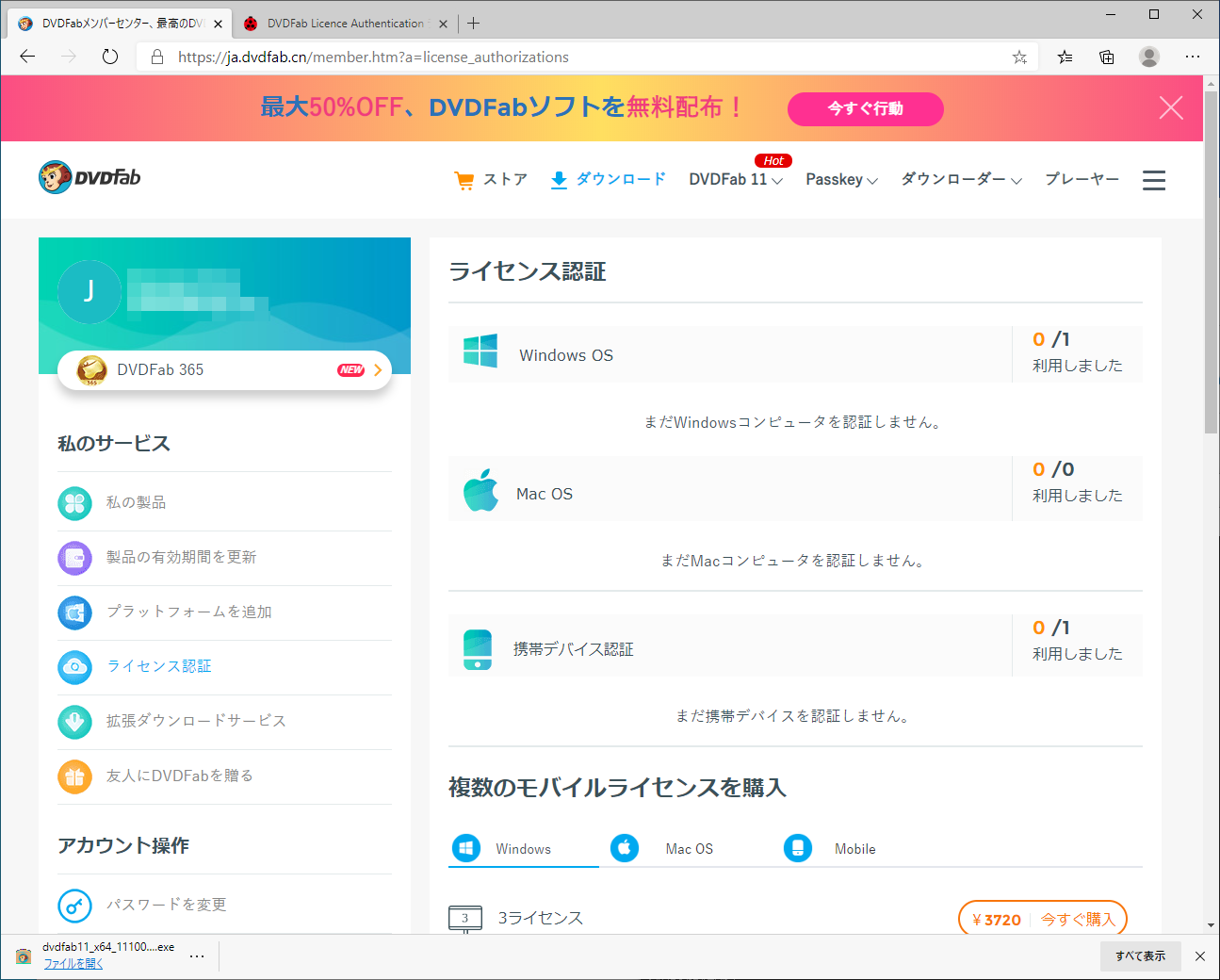Open パスワードを変更 sidebar link
This screenshot has height=980, width=1220.
tap(167, 906)
